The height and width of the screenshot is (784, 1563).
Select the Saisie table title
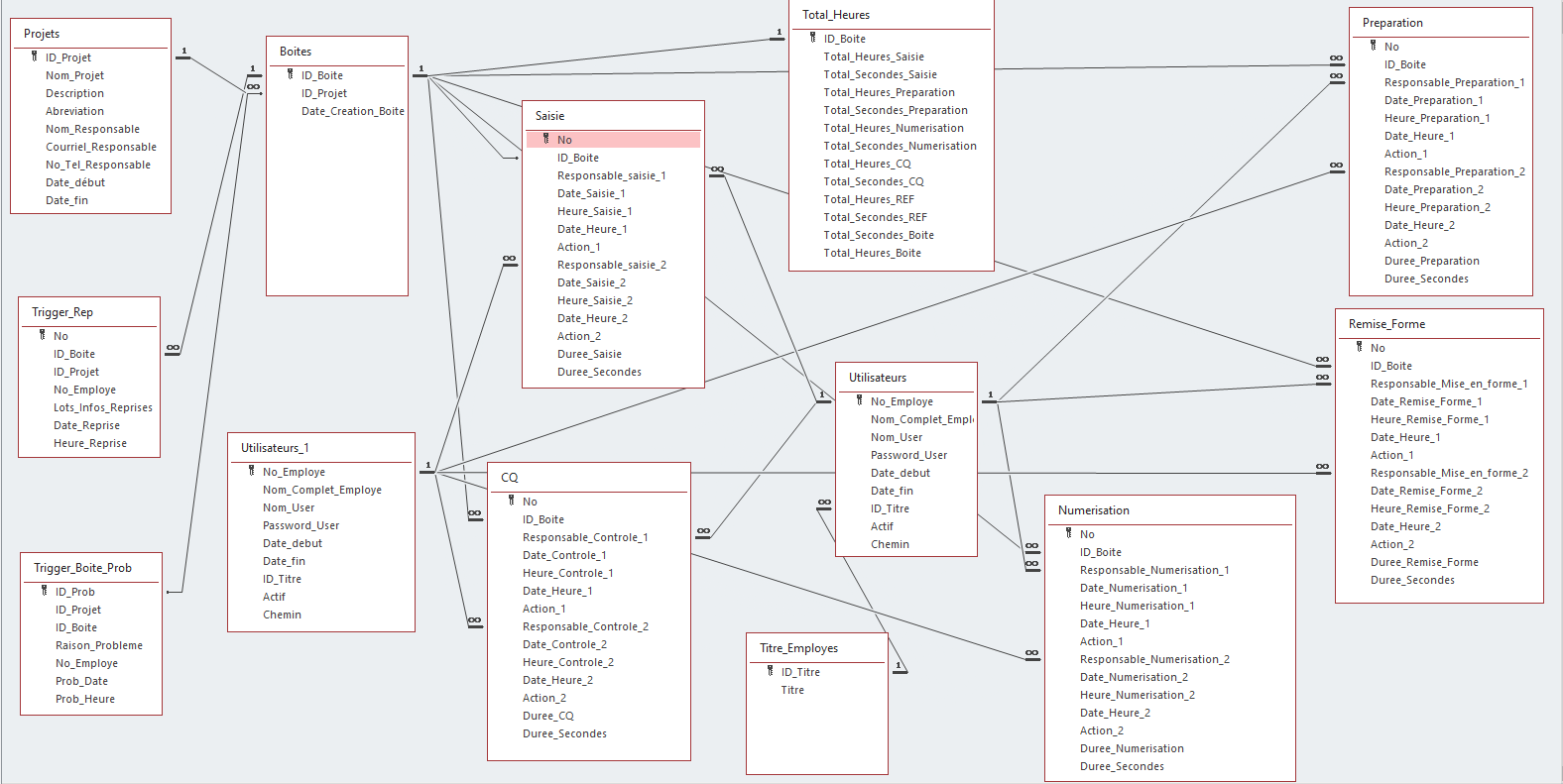point(549,116)
